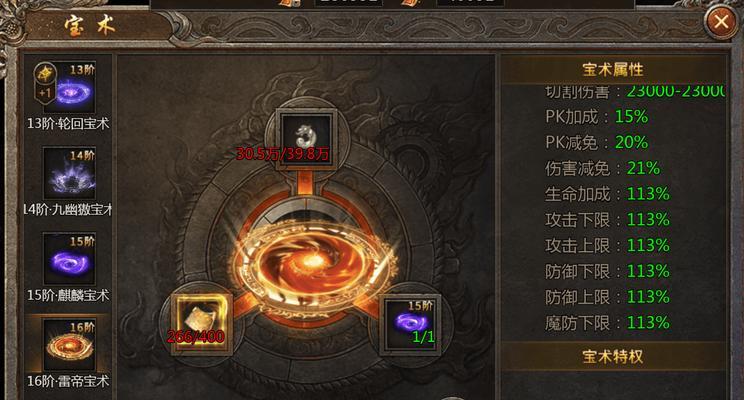Screen dimensions: 744x400
Task: Click the 宝术 title label
Action: 90,26
